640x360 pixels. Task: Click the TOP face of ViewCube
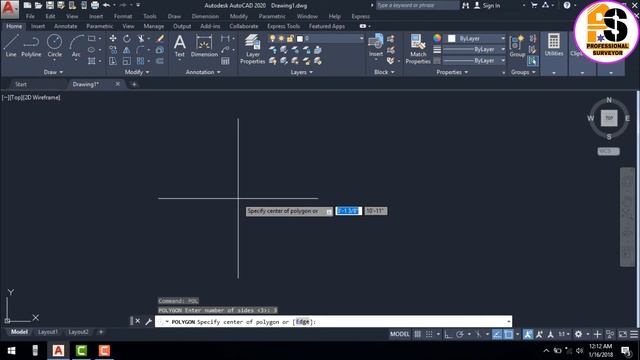tap(609, 118)
